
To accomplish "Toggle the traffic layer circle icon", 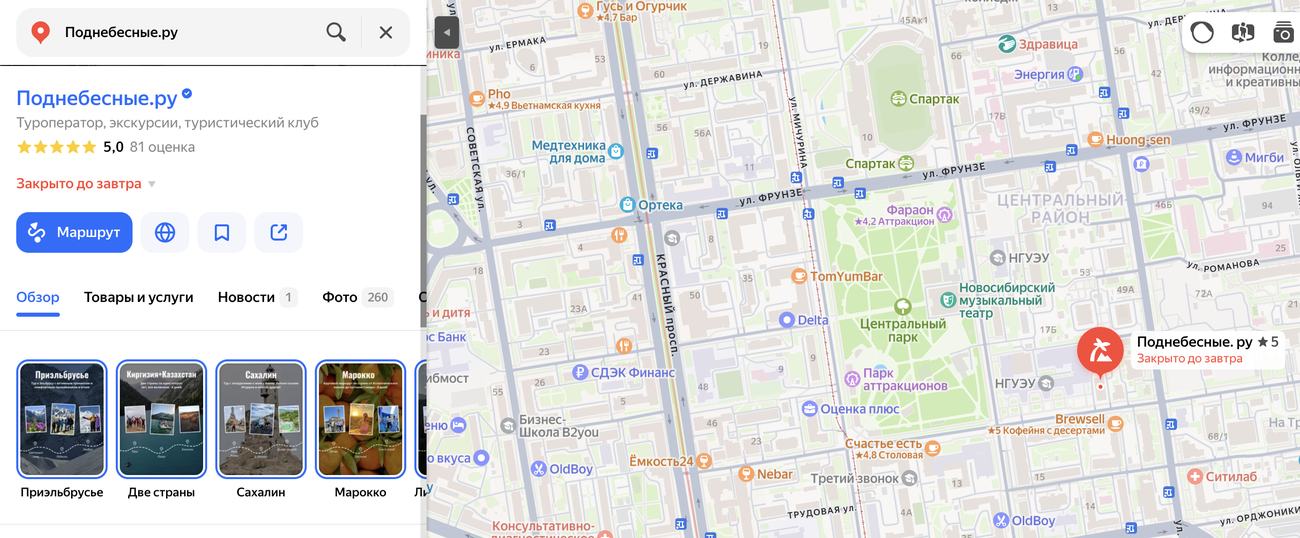I will pos(1202,32).
